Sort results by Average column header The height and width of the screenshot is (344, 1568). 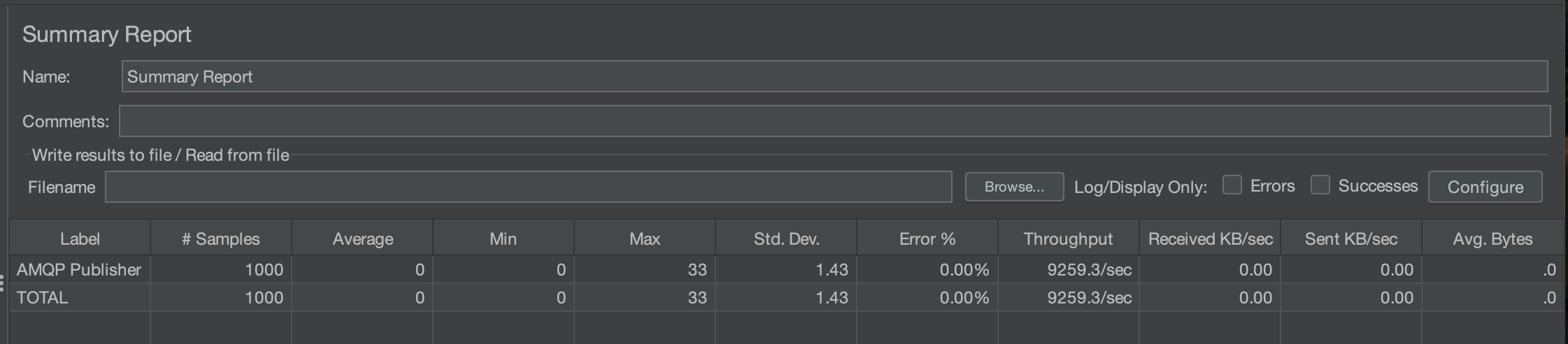(x=362, y=238)
